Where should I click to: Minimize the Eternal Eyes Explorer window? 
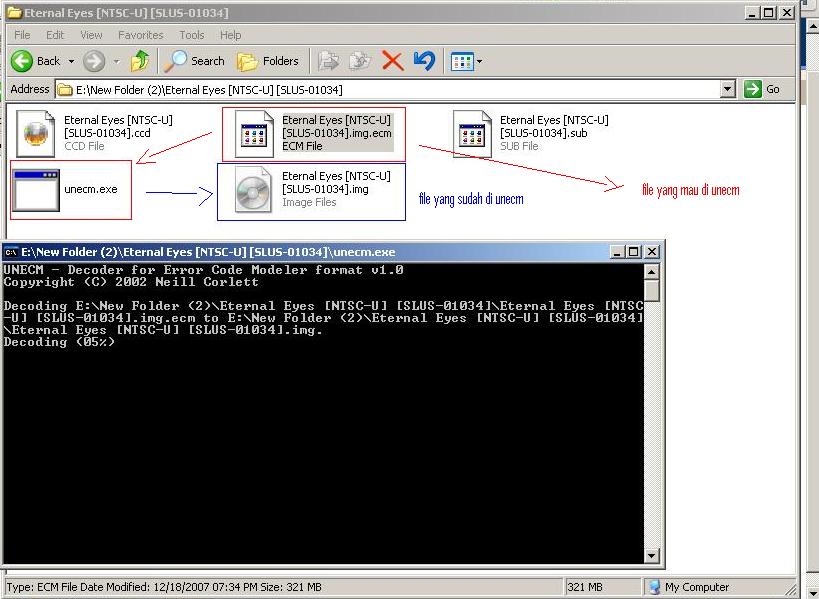click(x=752, y=13)
